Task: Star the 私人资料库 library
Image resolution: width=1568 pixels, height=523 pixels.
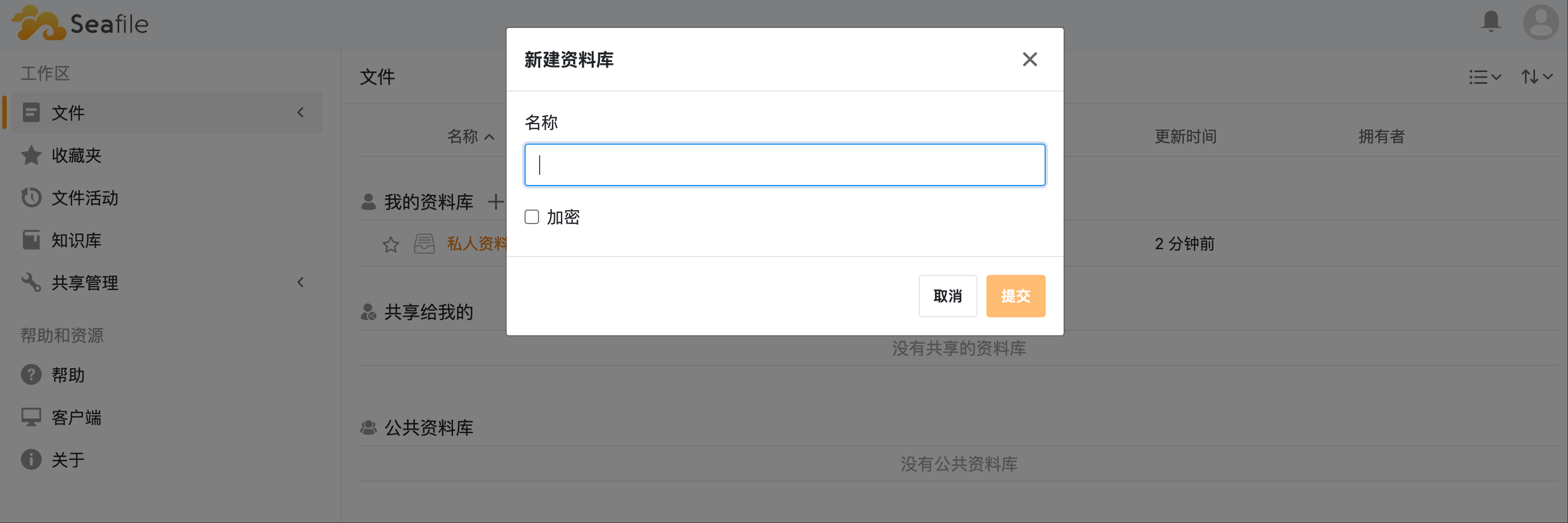Action: pos(391,245)
